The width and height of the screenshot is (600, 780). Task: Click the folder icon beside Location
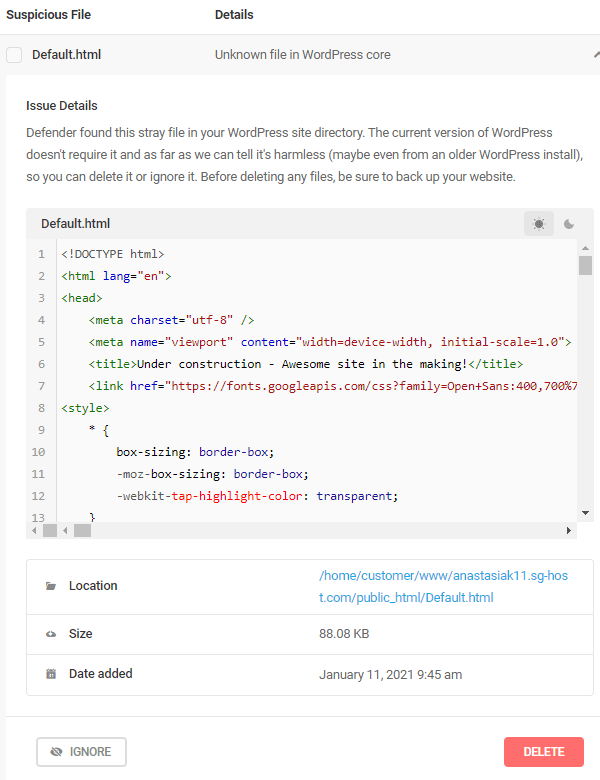click(x=51, y=586)
